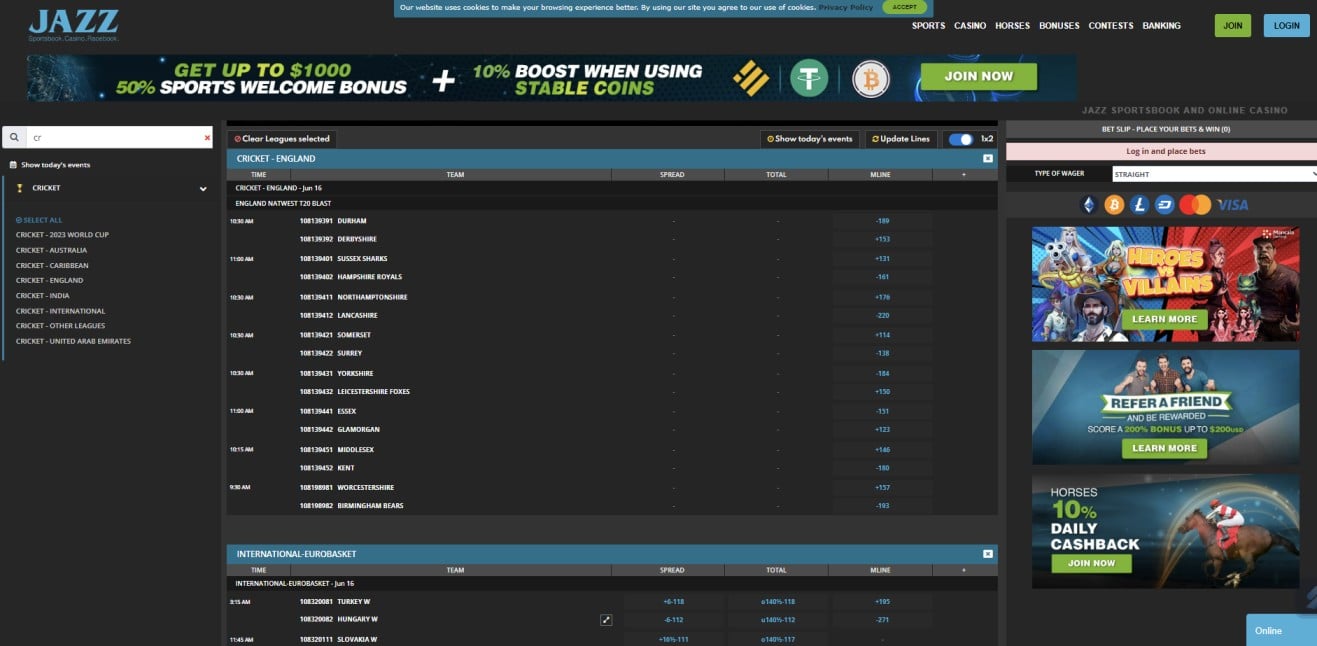
Task: Open the Bonuses menu
Action: coord(1059,26)
